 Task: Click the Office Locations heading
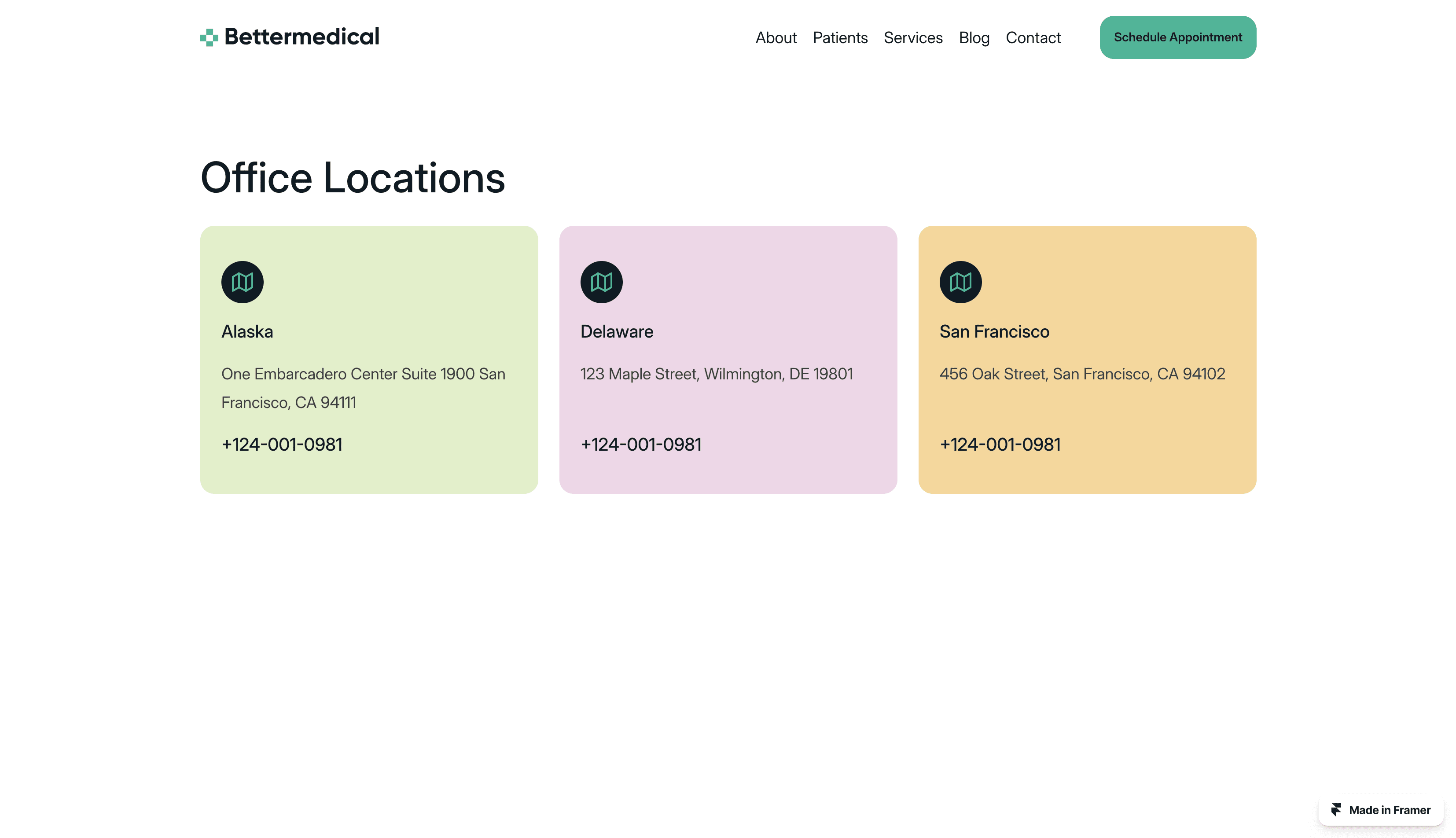(x=352, y=178)
